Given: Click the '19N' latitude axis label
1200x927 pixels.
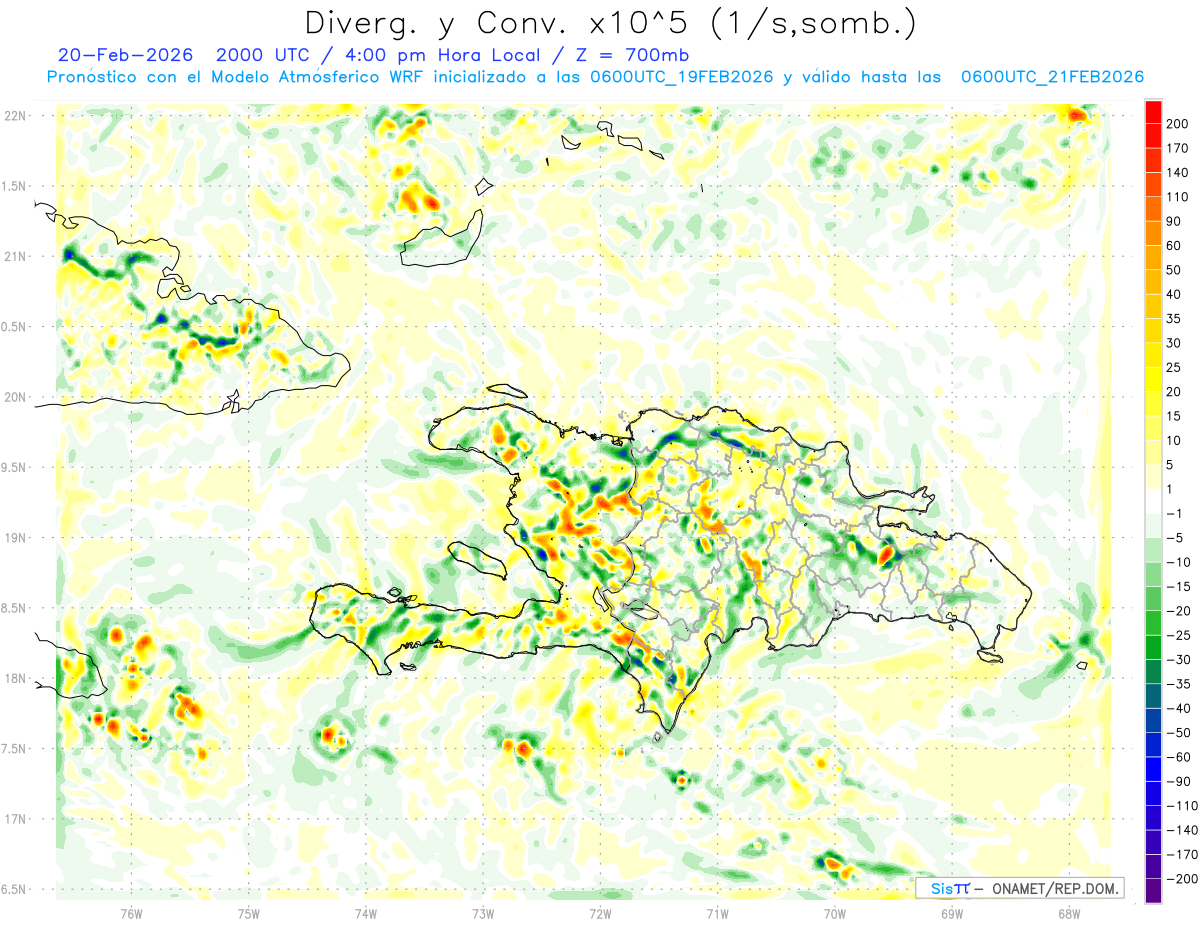Looking at the screenshot, I should coord(14,538).
